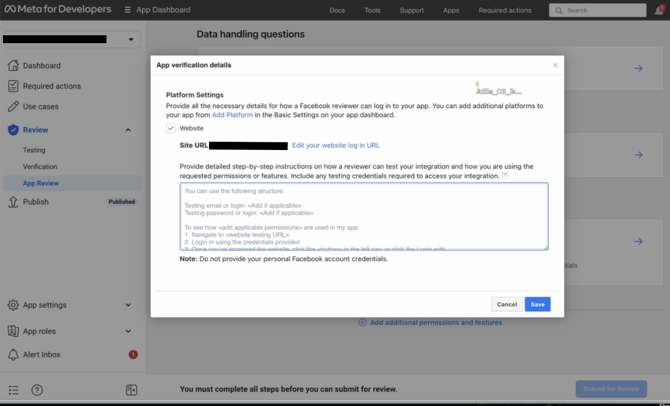Expand the App settings section
Image resolution: width=670 pixels, height=406 pixels.
pos(128,305)
